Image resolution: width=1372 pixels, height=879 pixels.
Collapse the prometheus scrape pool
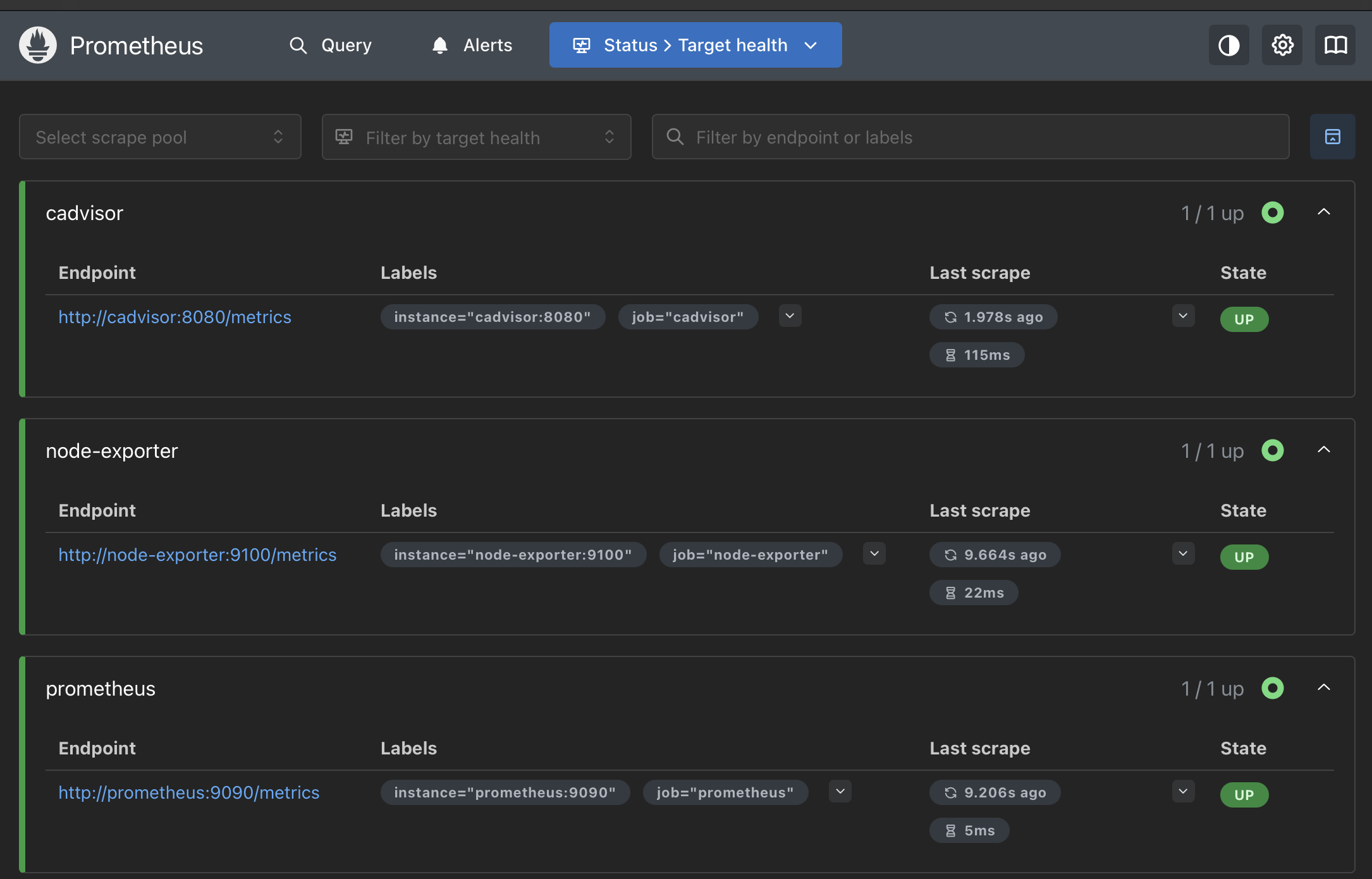click(x=1323, y=688)
